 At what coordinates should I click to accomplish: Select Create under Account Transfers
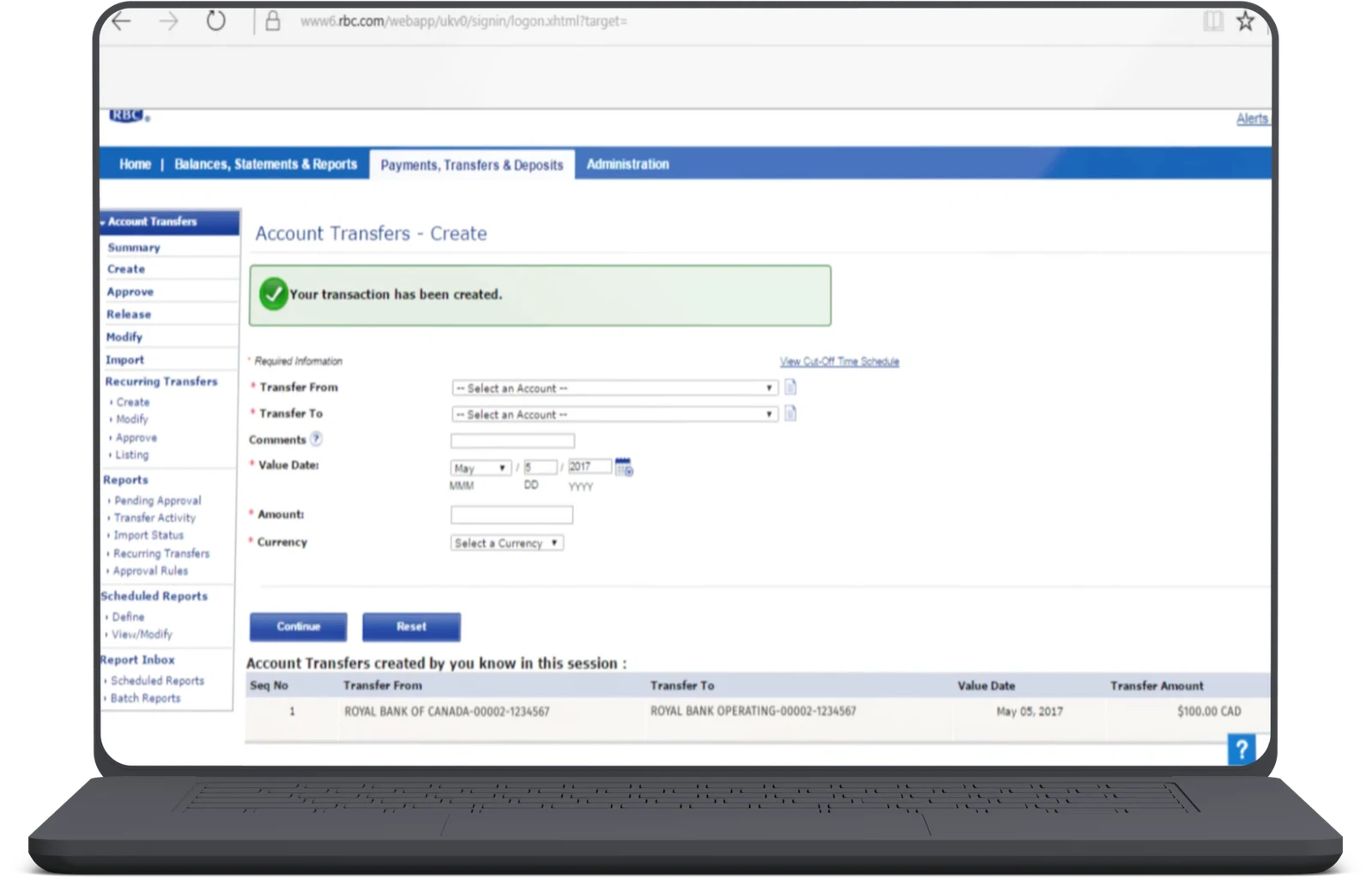tap(126, 269)
